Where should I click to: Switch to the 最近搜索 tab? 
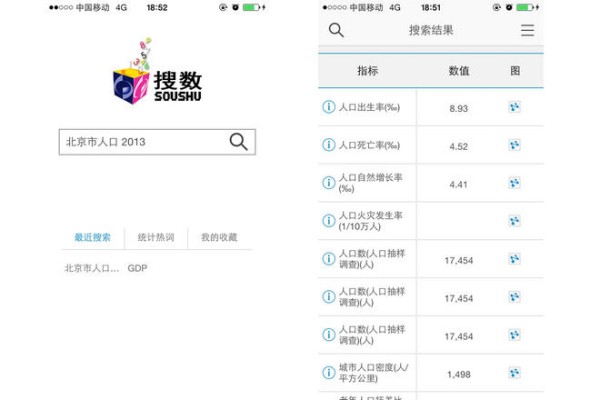point(93,237)
